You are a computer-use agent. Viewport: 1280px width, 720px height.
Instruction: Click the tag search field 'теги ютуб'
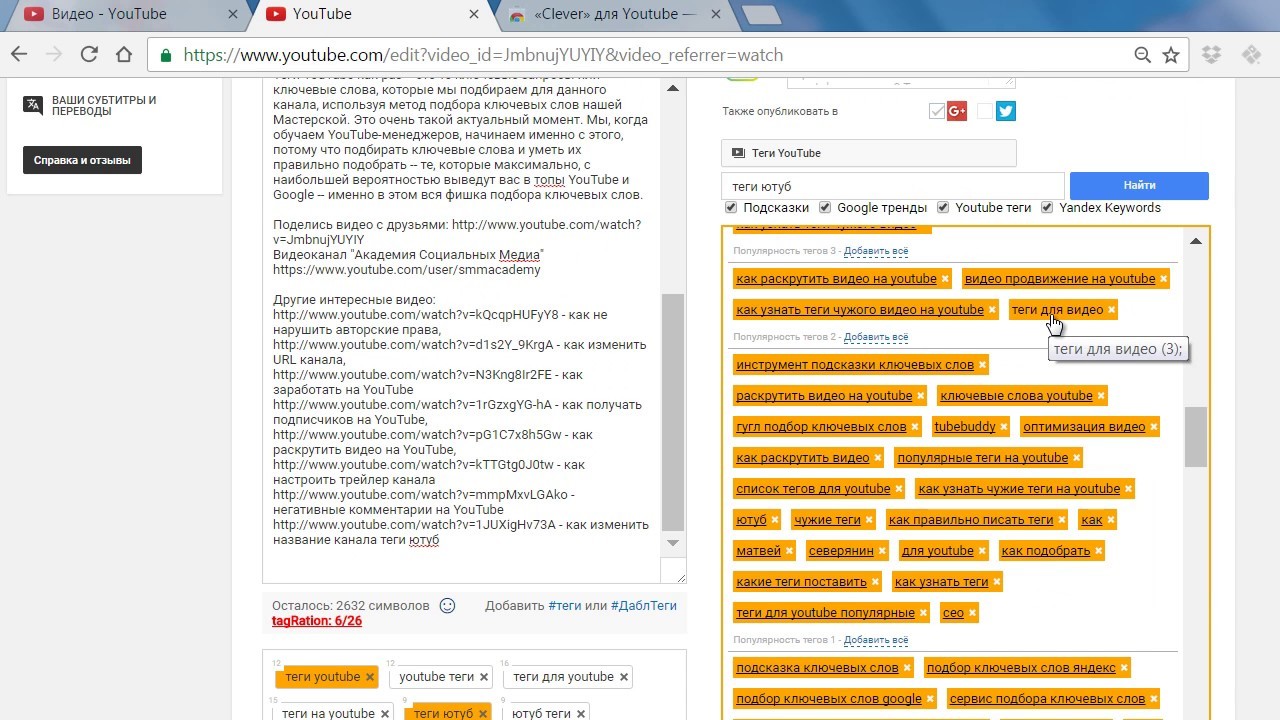pyautogui.click(x=892, y=186)
